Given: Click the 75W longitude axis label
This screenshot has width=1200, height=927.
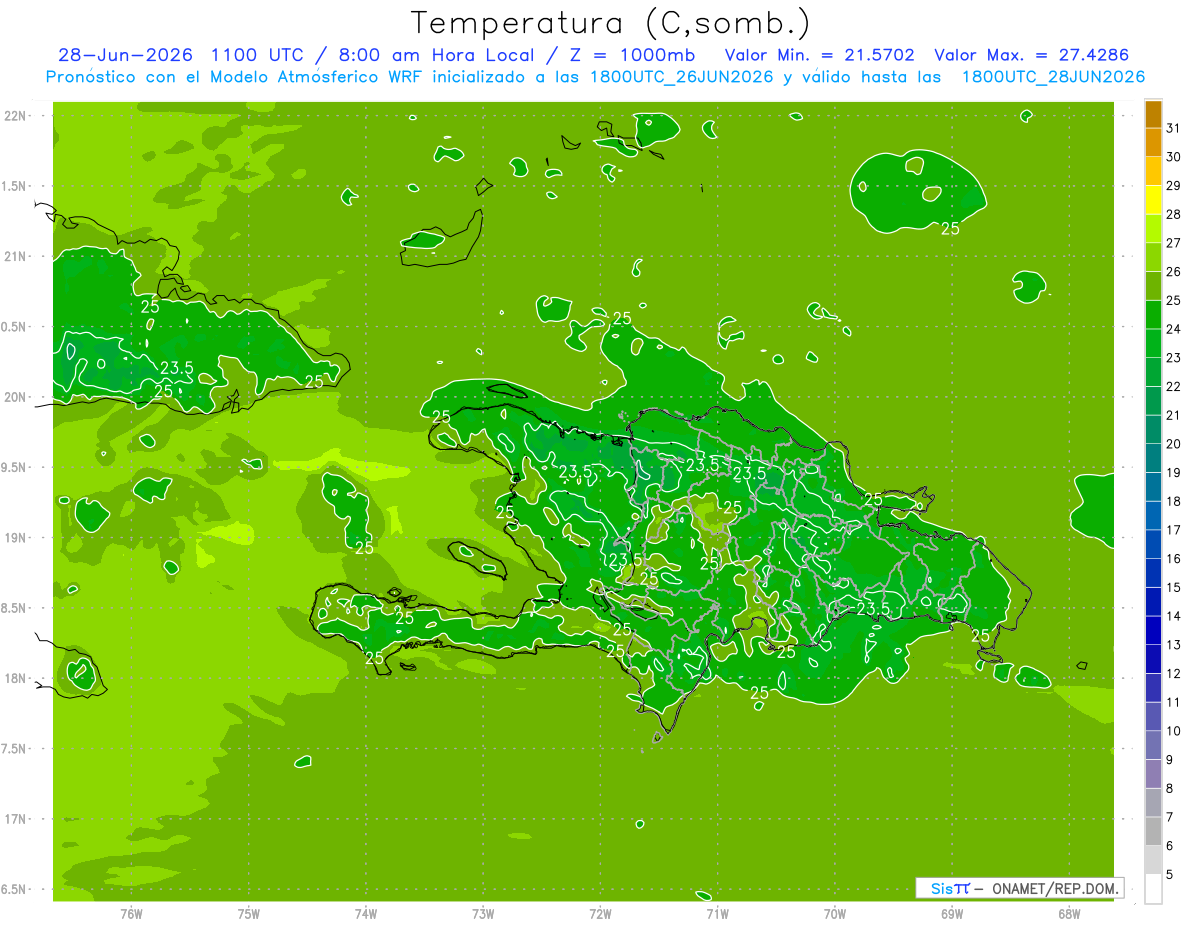Looking at the screenshot, I should [249, 913].
